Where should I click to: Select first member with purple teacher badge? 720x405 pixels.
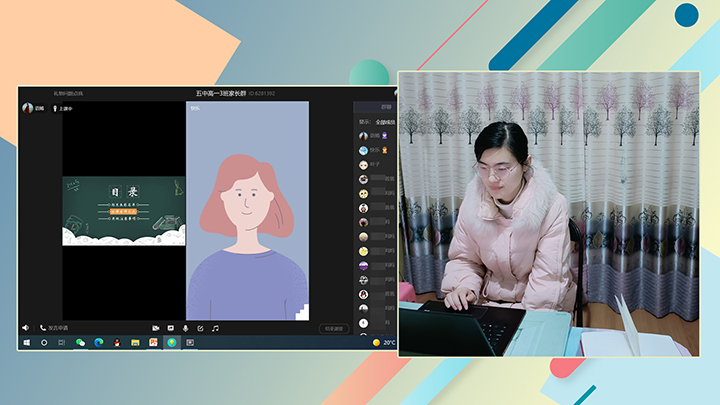[x=373, y=136]
